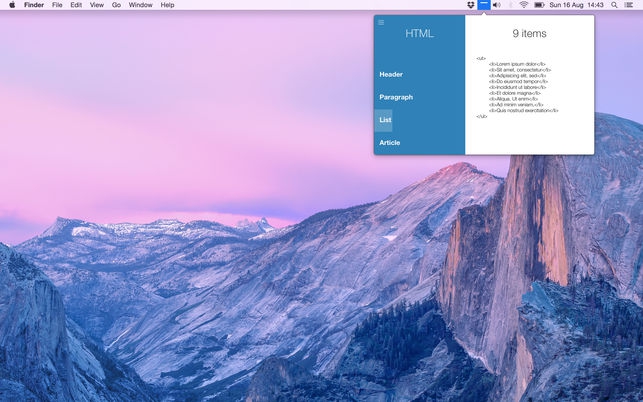Screen dimensions: 643x402
Task: Open the Help menu
Action: click(167, 5)
